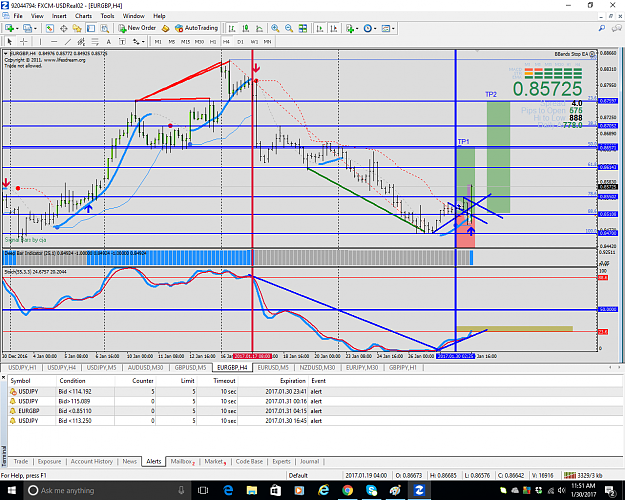Open Windows Start menu
Image resolution: width=625 pixels, height=500 pixels.
pyautogui.click(x=12, y=490)
